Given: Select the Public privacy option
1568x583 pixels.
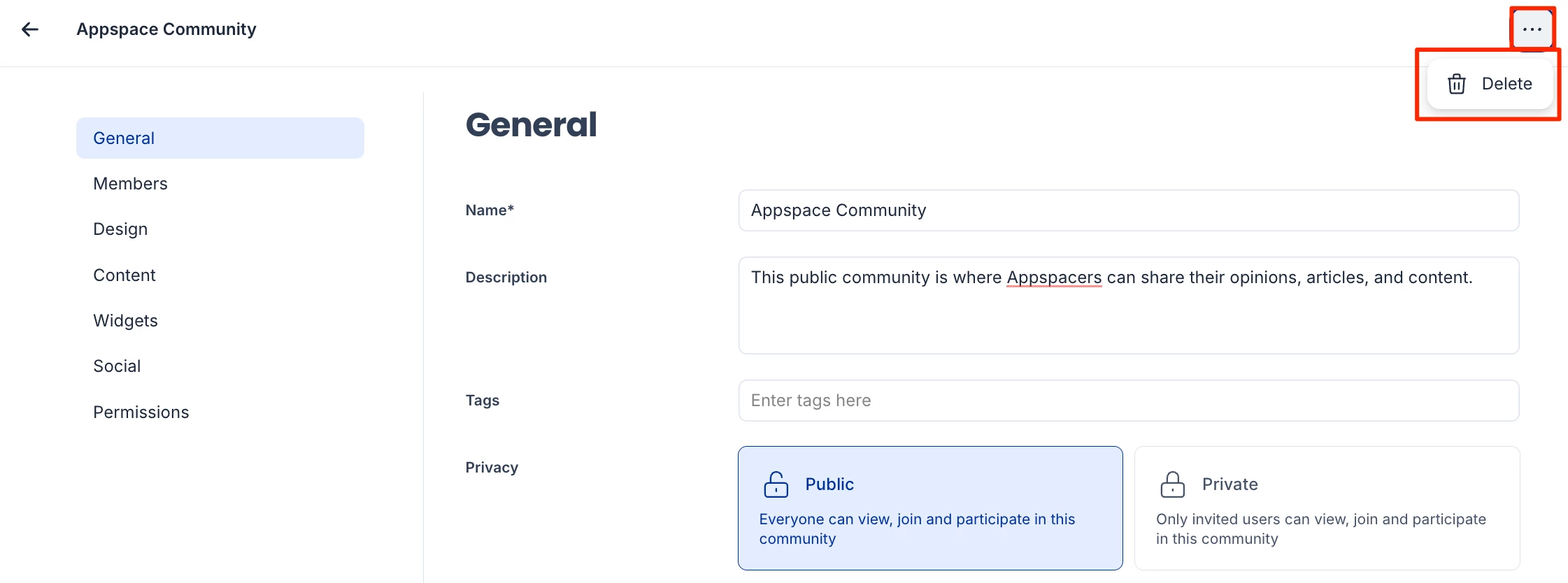Looking at the screenshot, I should [x=929, y=508].
